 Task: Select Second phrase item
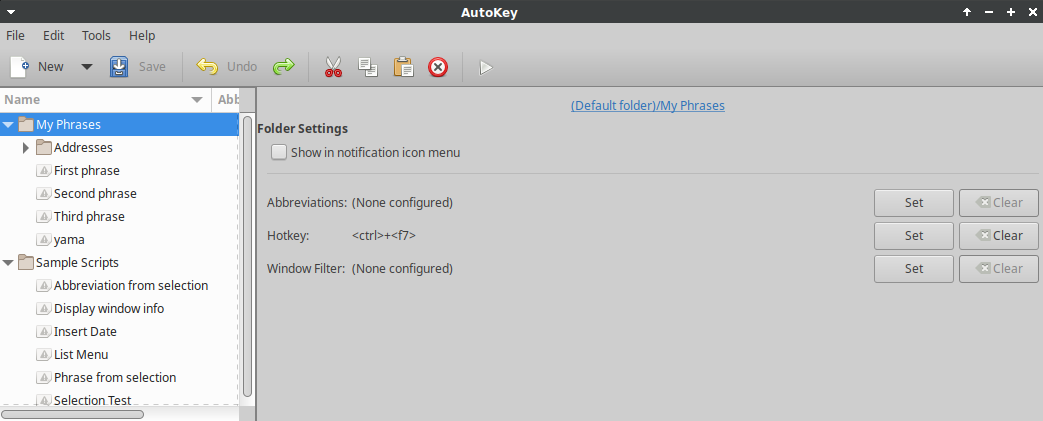pyautogui.click(x=95, y=194)
